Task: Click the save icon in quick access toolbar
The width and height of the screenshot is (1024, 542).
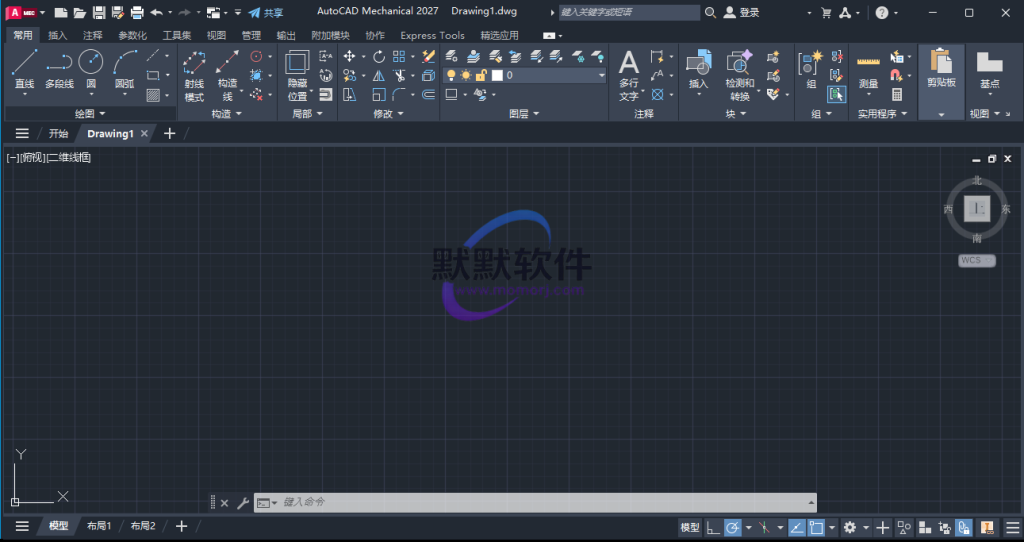Action: 99,13
